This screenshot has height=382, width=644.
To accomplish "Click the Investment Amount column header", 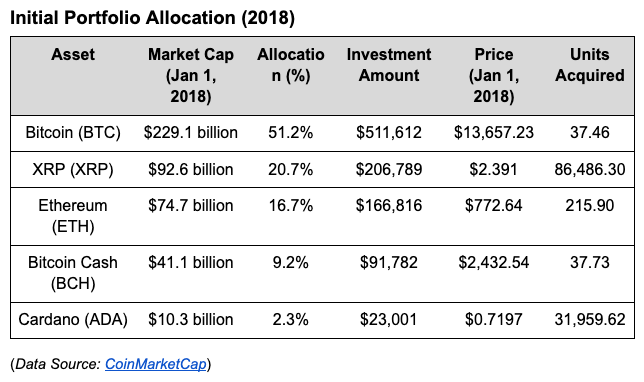I will 389,65.
